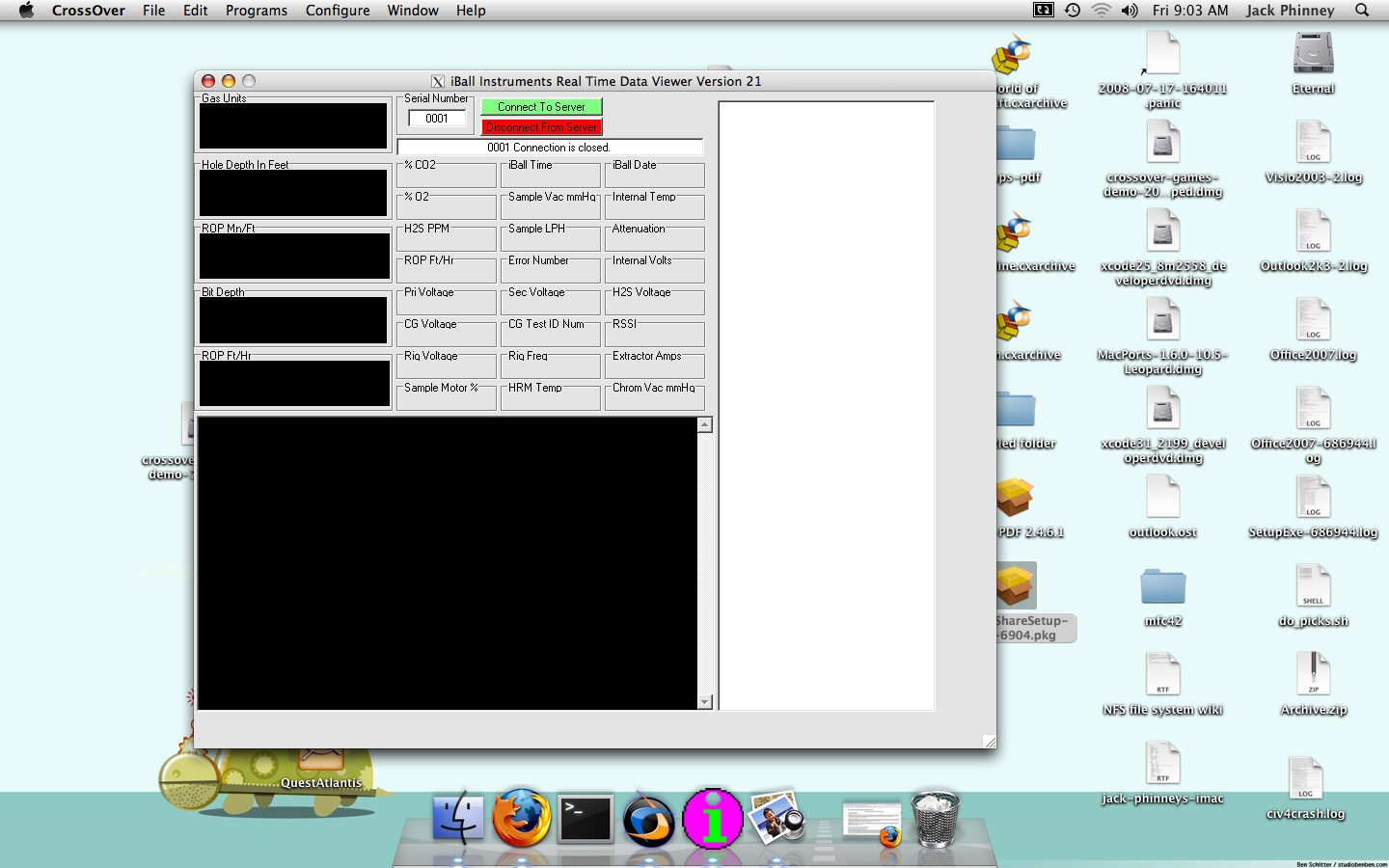Click the Wi-Fi icon in menu bar
Screen dimensions: 1389x868
tap(1101, 11)
